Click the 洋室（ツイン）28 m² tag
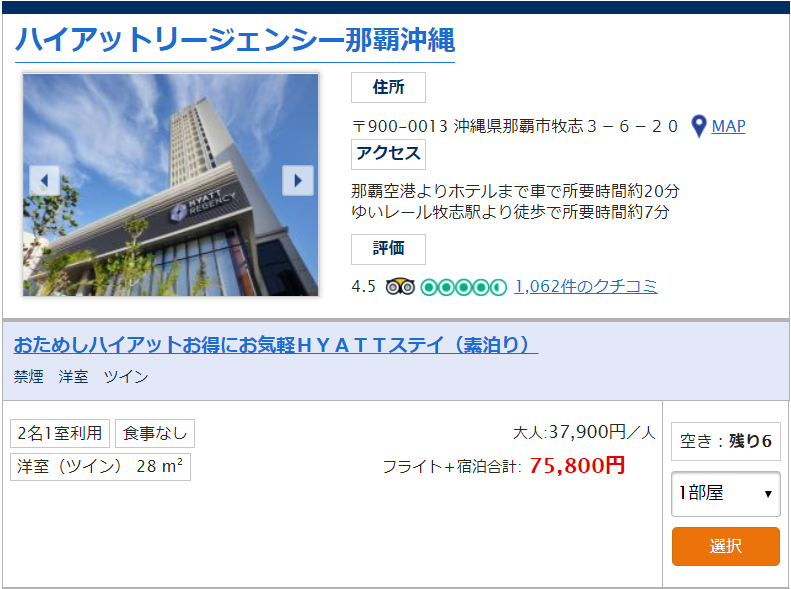Screen dimensions: 791x589 click(100, 466)
